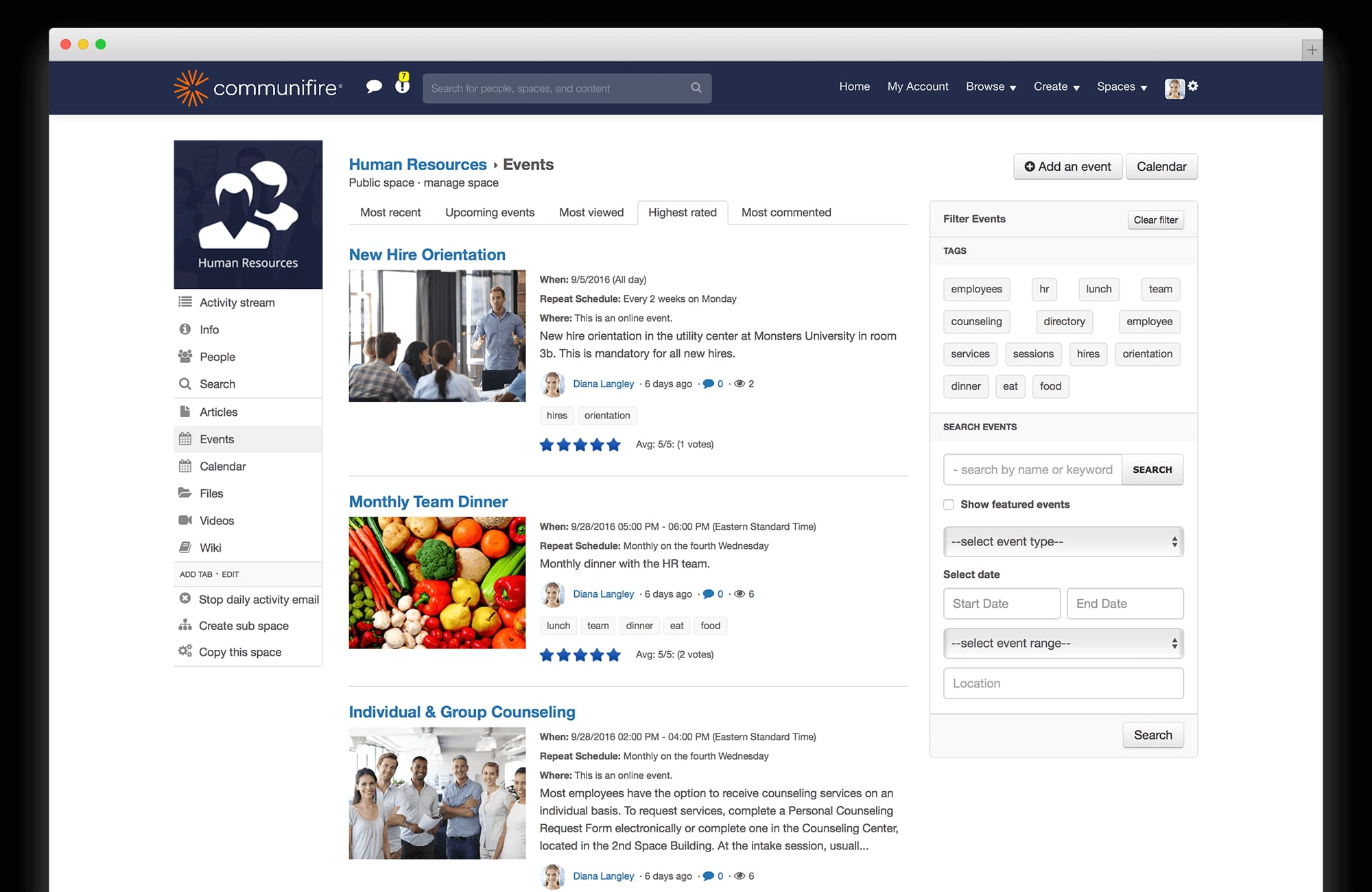1372x892 pixels.
Task: Open Diana Langley's profile link
Action: click(x=603, y=384)
